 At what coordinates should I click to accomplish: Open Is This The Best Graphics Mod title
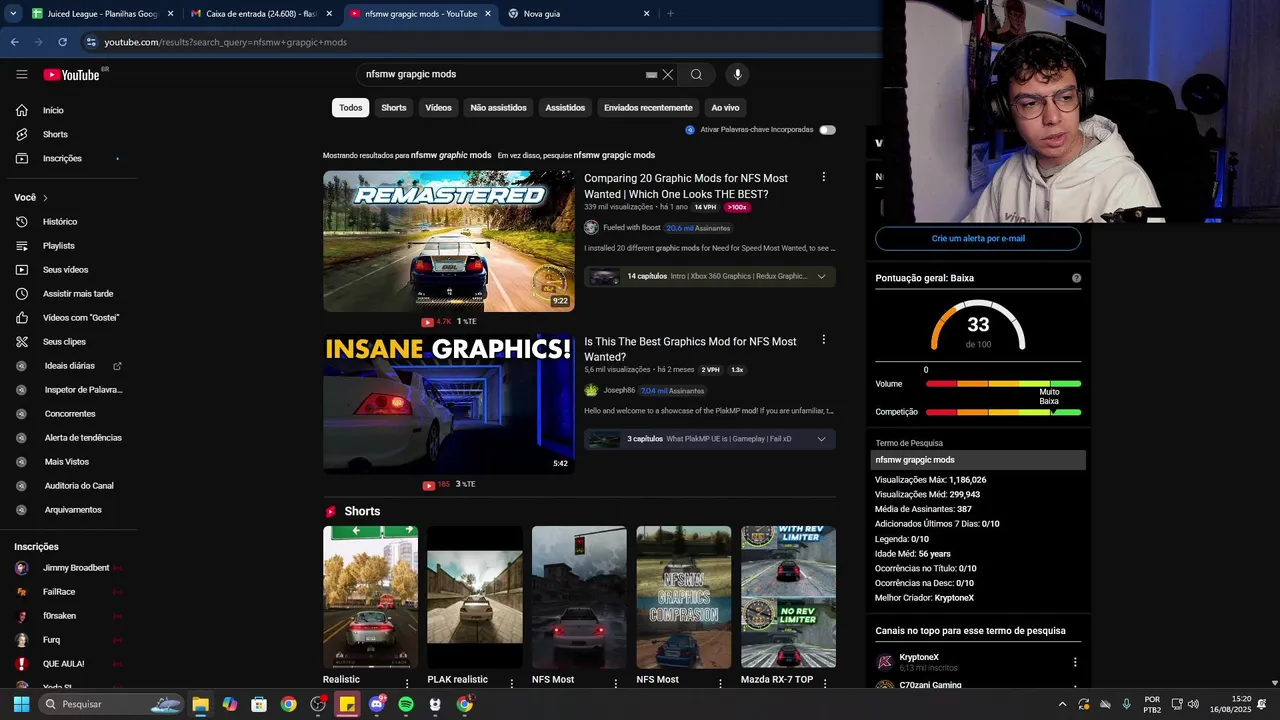tap(690, 349)
